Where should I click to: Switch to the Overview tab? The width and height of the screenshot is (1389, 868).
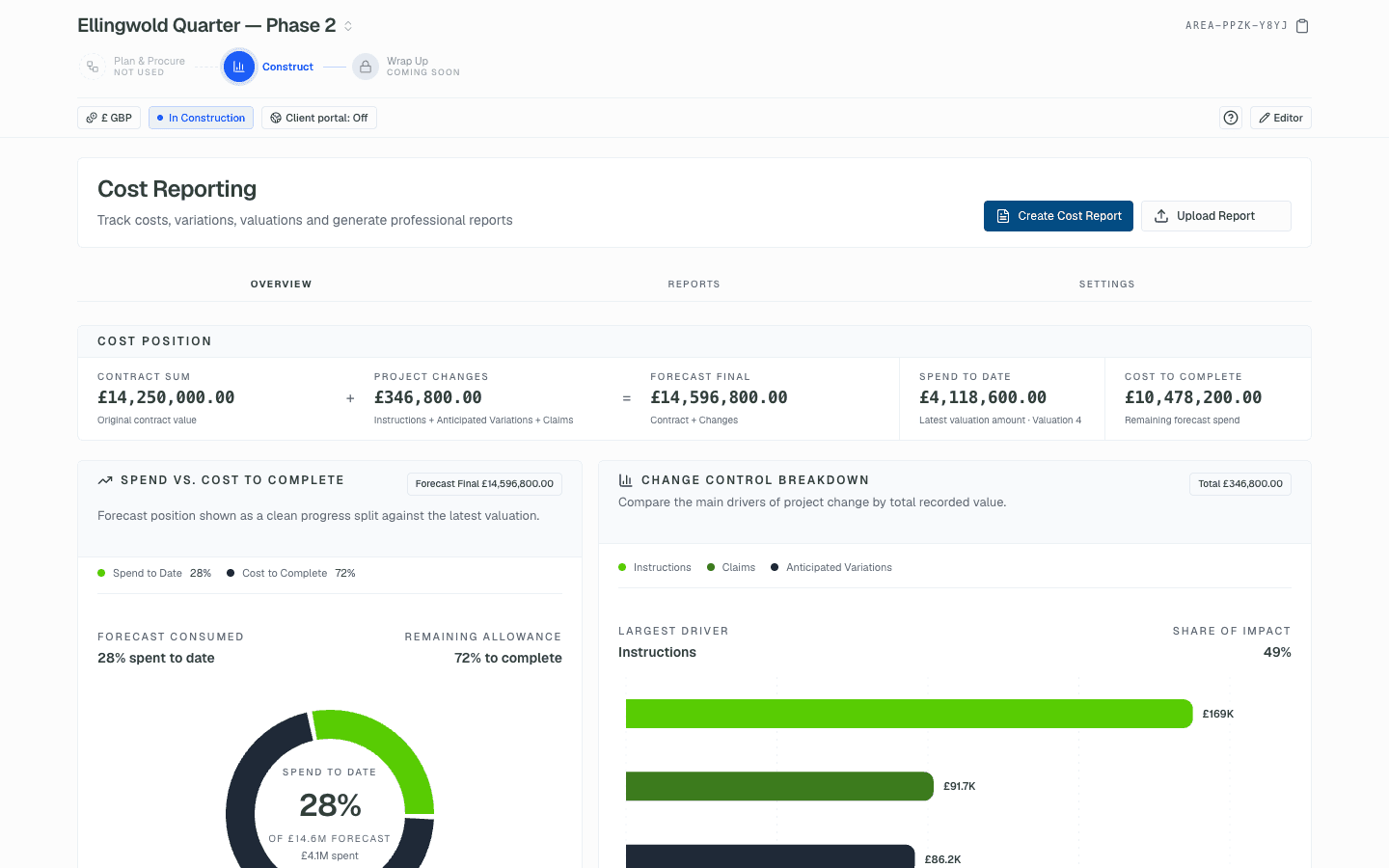point(282,285)
